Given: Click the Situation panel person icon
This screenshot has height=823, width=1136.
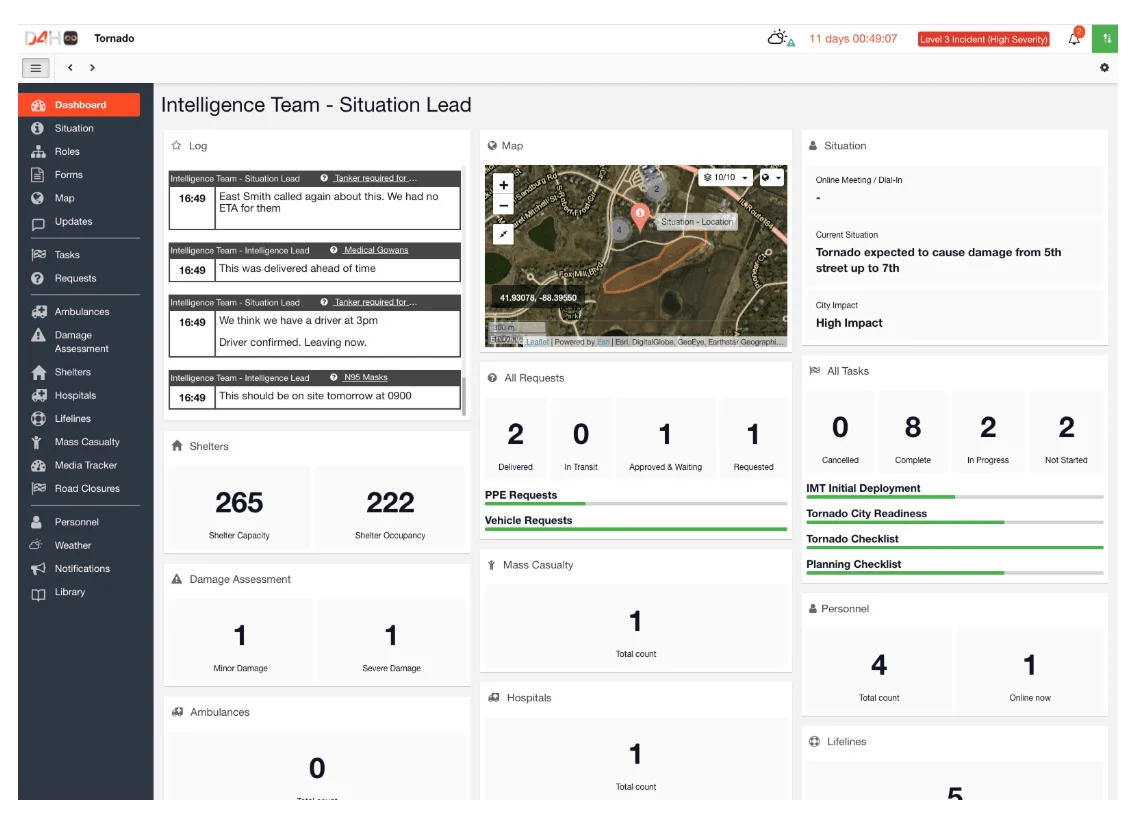Looking at the screenshot, I should 813,146.
